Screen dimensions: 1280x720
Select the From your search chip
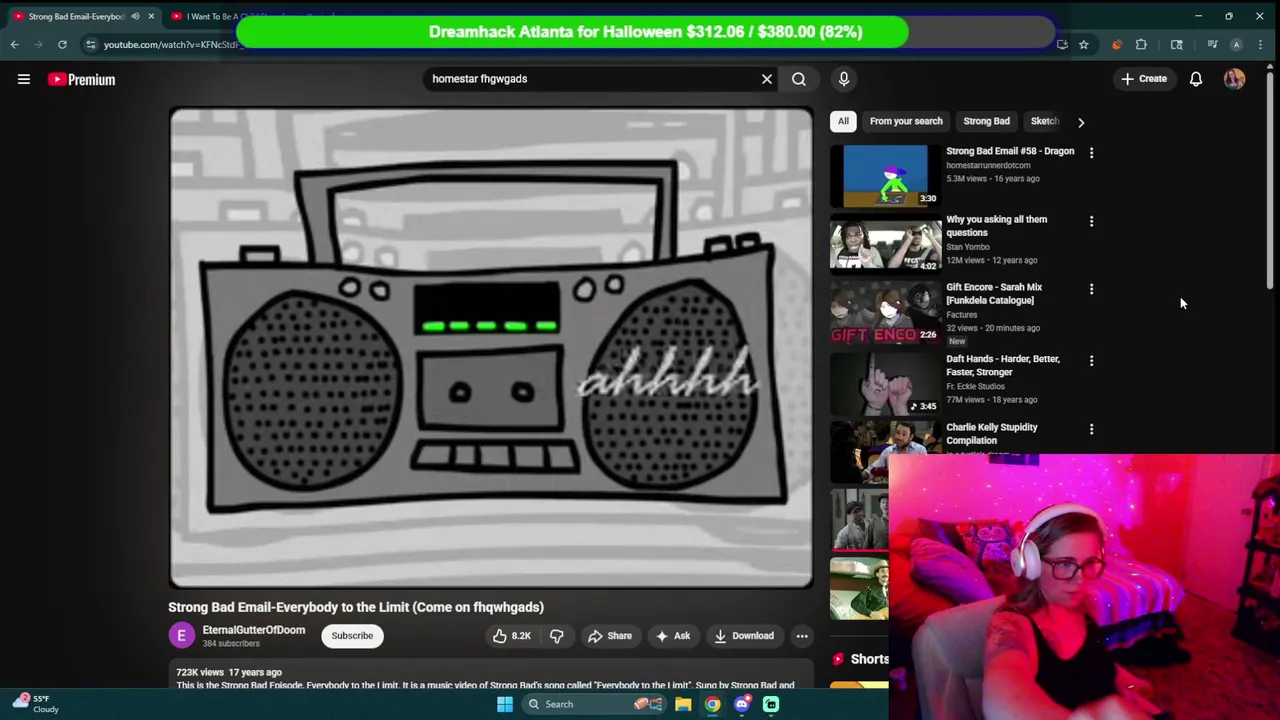pyautogui.click(x=906, y=121)
